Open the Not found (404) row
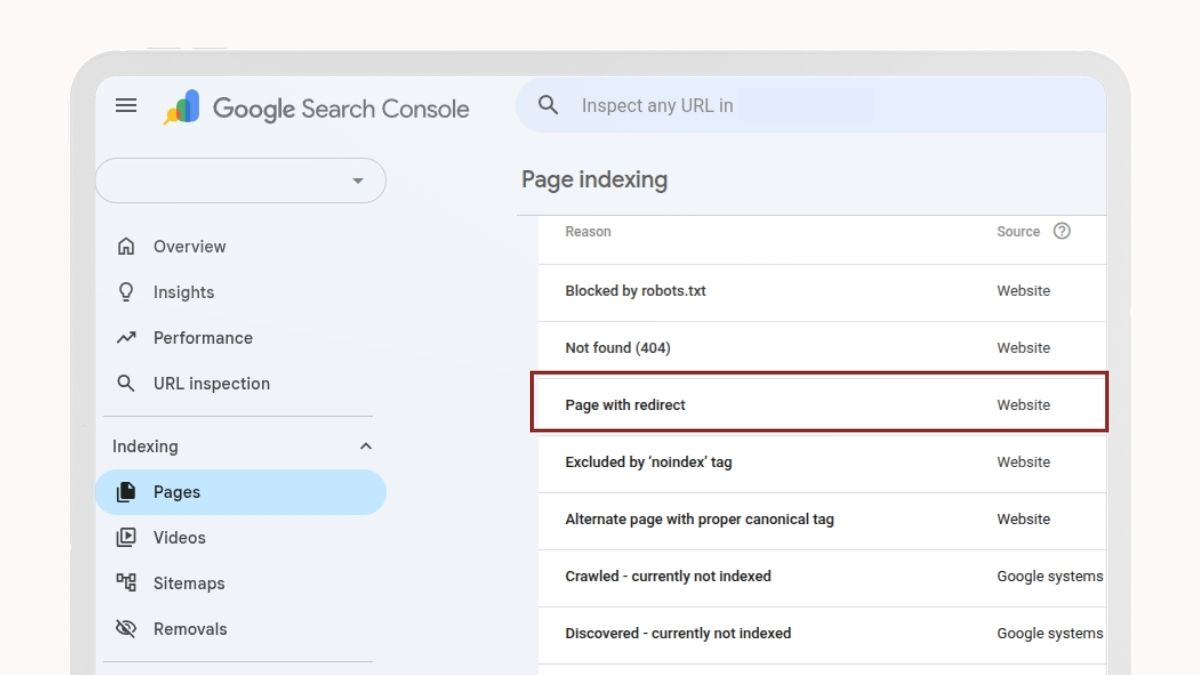Screen dimensions: 1200x675 pos(822,349)
